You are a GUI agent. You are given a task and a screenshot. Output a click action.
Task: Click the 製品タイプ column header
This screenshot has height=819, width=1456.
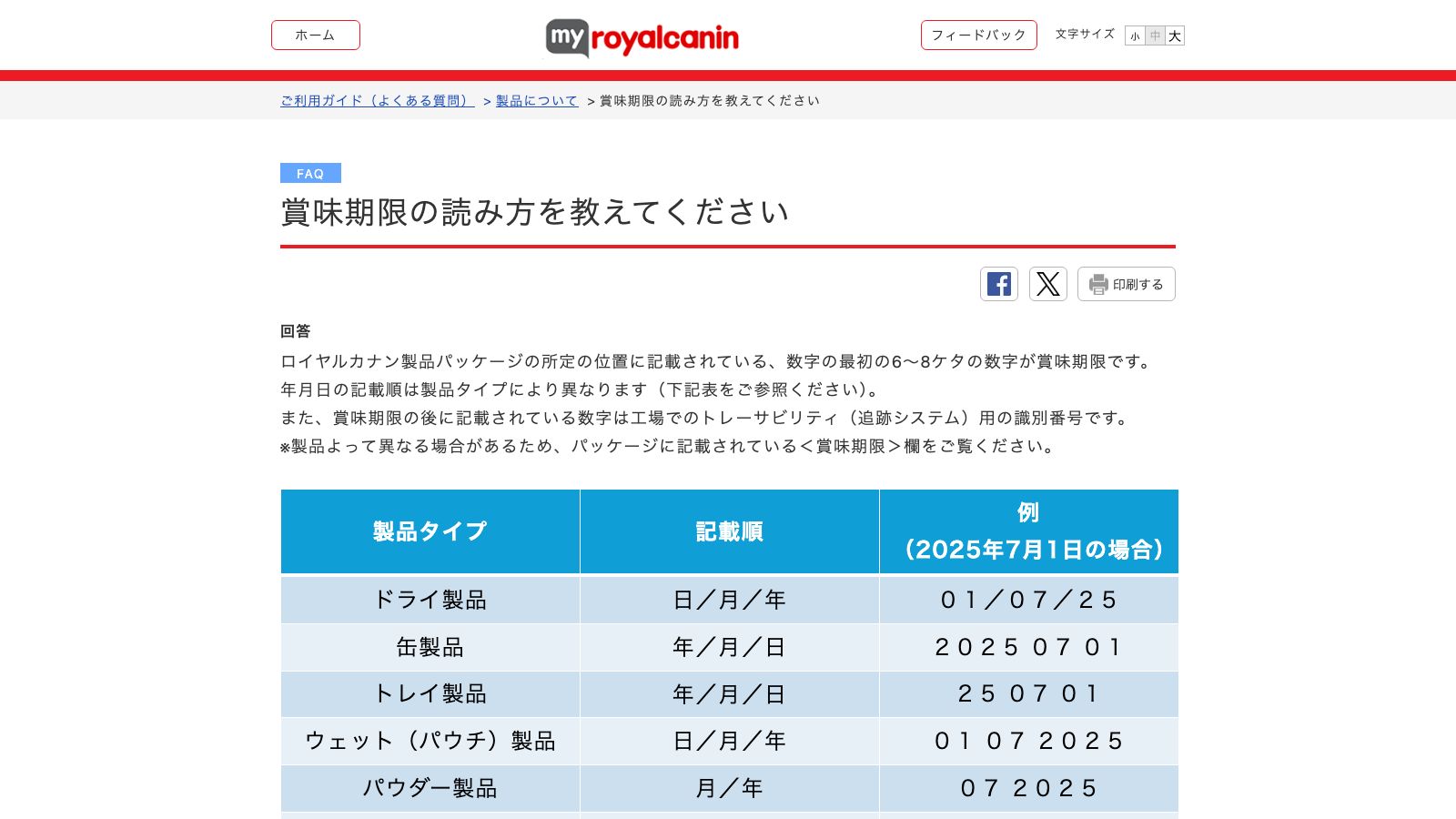[x=430, y=531]
